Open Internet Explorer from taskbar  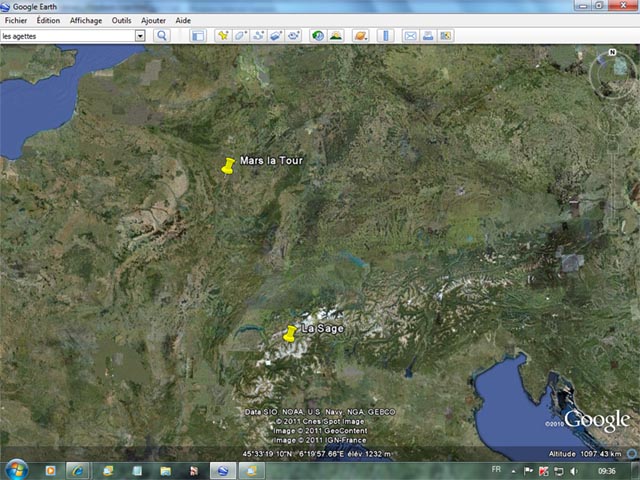[x=78, y=471]
